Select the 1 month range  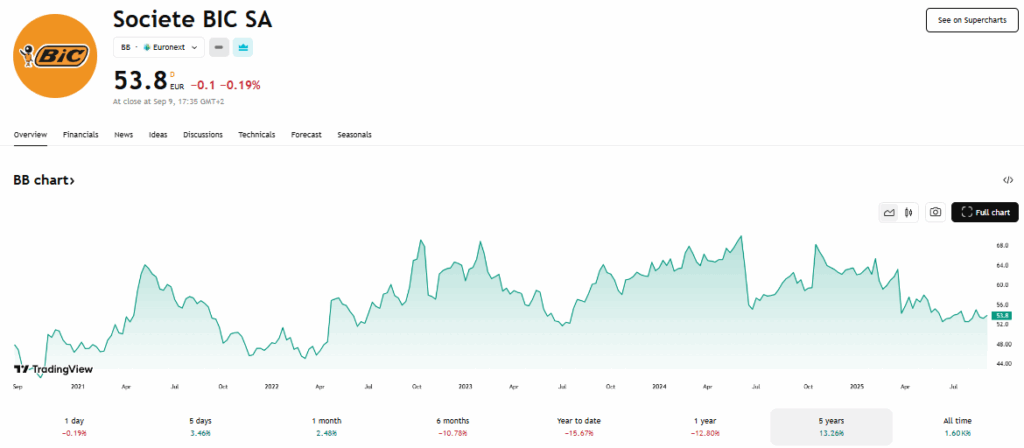327,427
